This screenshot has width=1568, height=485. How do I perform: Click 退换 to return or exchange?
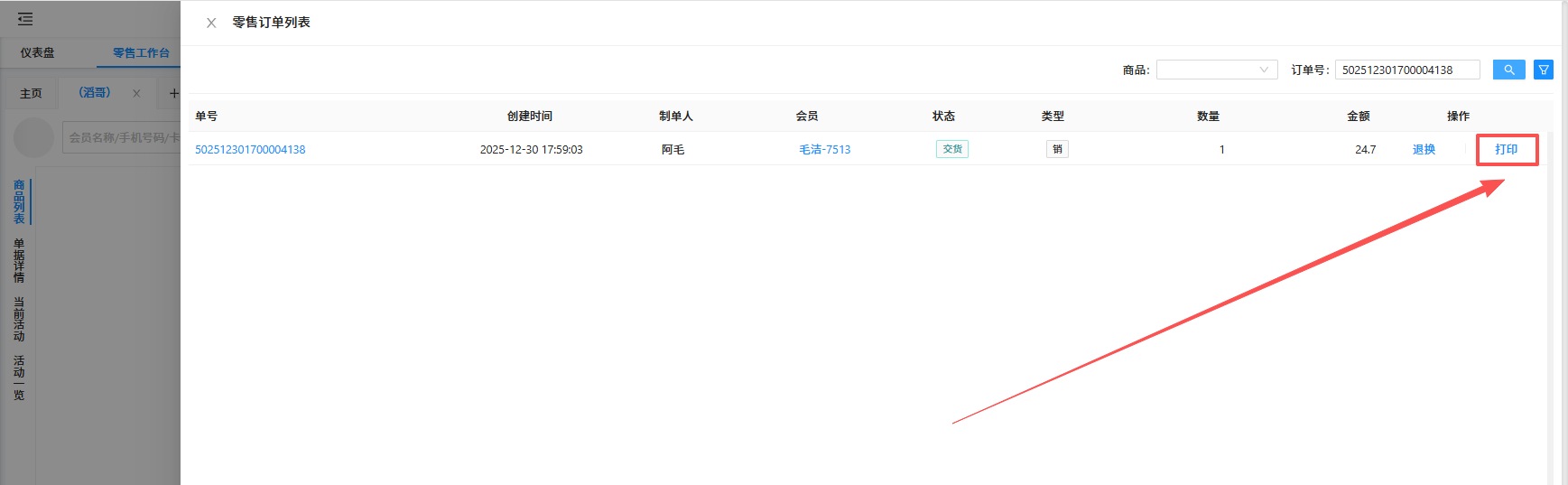[1424, 149]
